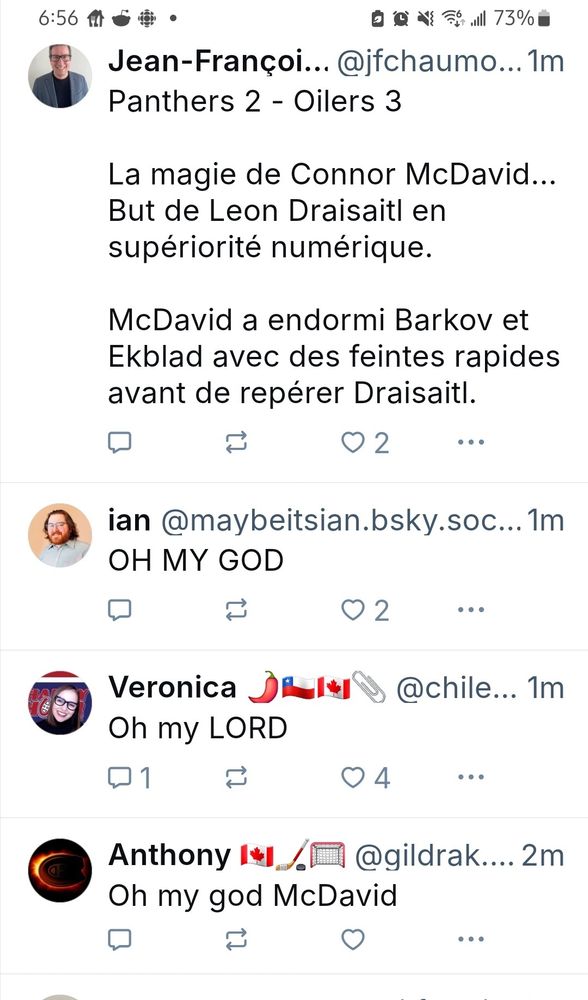This screenshot has height=1000, width=588.
Task: Tap the empty like heart on Anthony's post
Action: [x=352, y=940]
